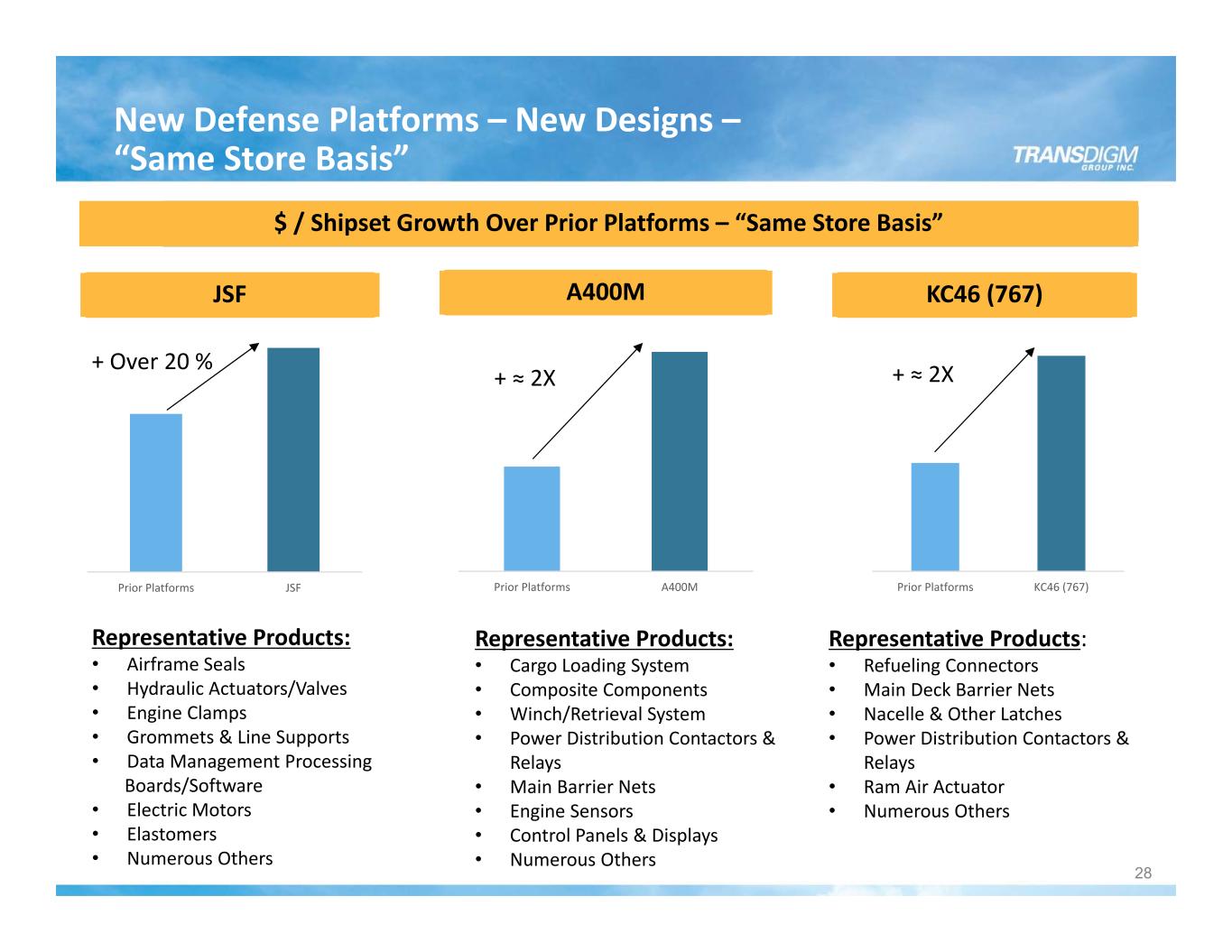Click the '$ / Shipset Growth' banner
Viewport: 1232px width, 952px height.
pyautogui.click(x=608, y=223)
